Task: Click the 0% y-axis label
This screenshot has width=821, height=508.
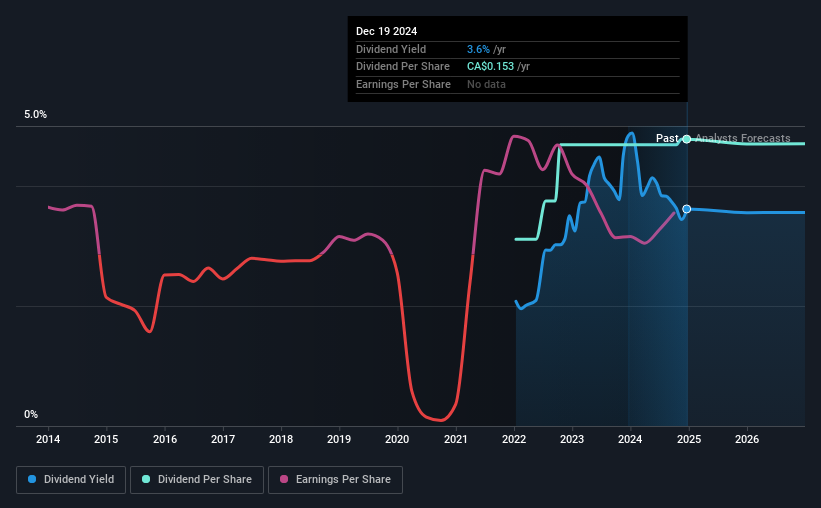Action: click(x=31, y=414)
